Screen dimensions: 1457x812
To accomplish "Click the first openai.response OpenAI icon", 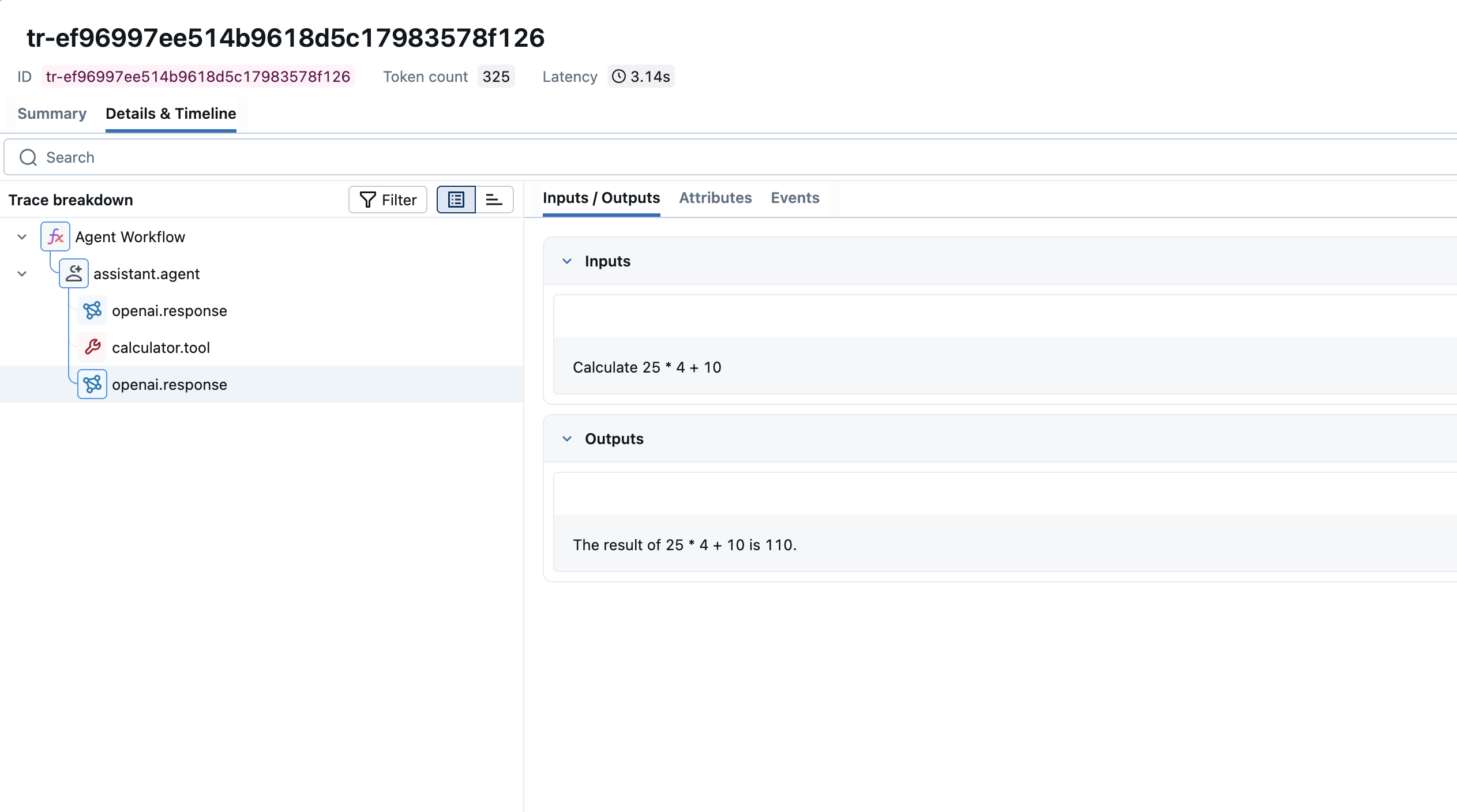I will coord(92,310).
